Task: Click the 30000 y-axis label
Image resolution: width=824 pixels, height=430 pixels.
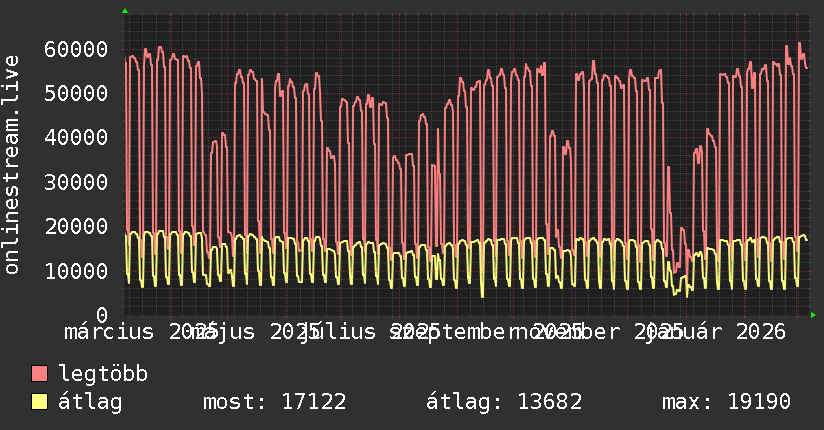Action: click(76, 182)
